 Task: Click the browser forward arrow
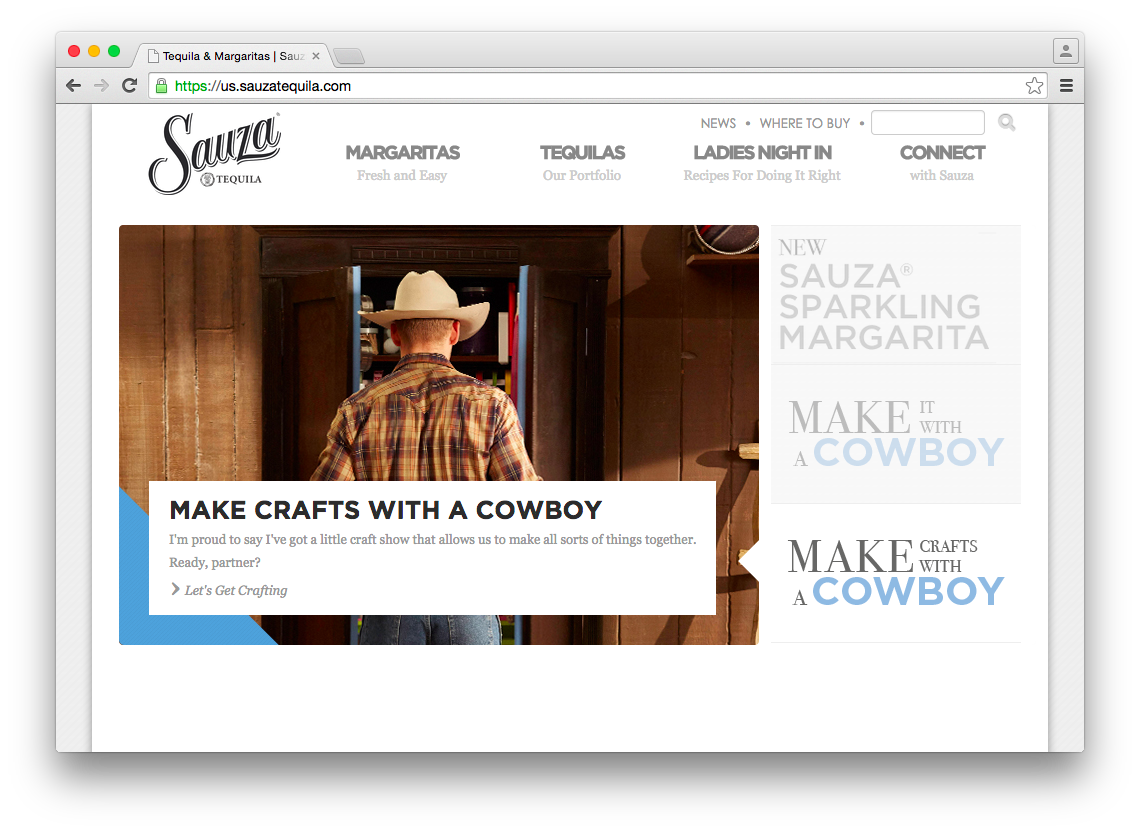point(102,86)
